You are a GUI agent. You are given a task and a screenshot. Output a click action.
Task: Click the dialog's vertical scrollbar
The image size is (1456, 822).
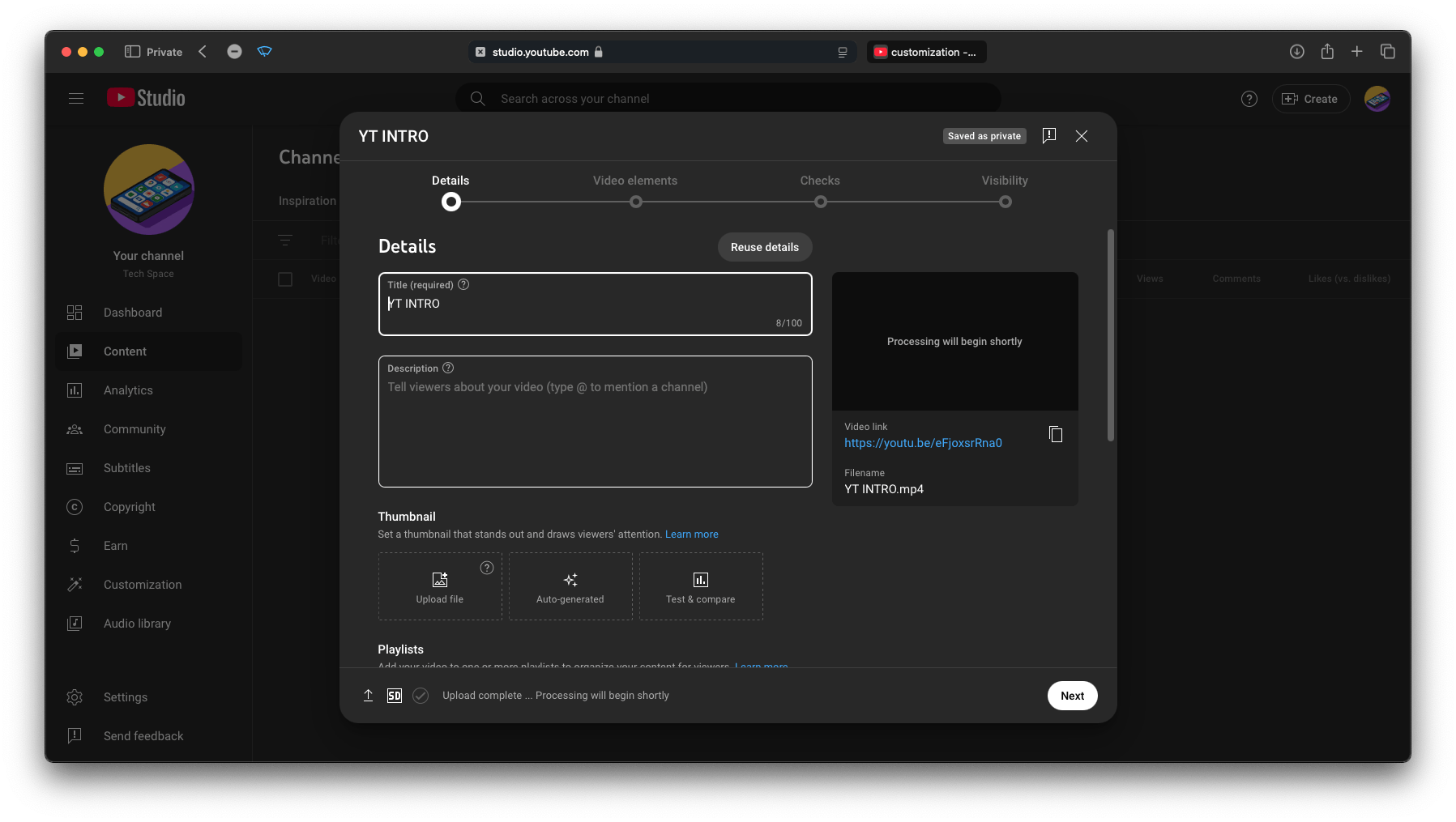pos(1110,335)
